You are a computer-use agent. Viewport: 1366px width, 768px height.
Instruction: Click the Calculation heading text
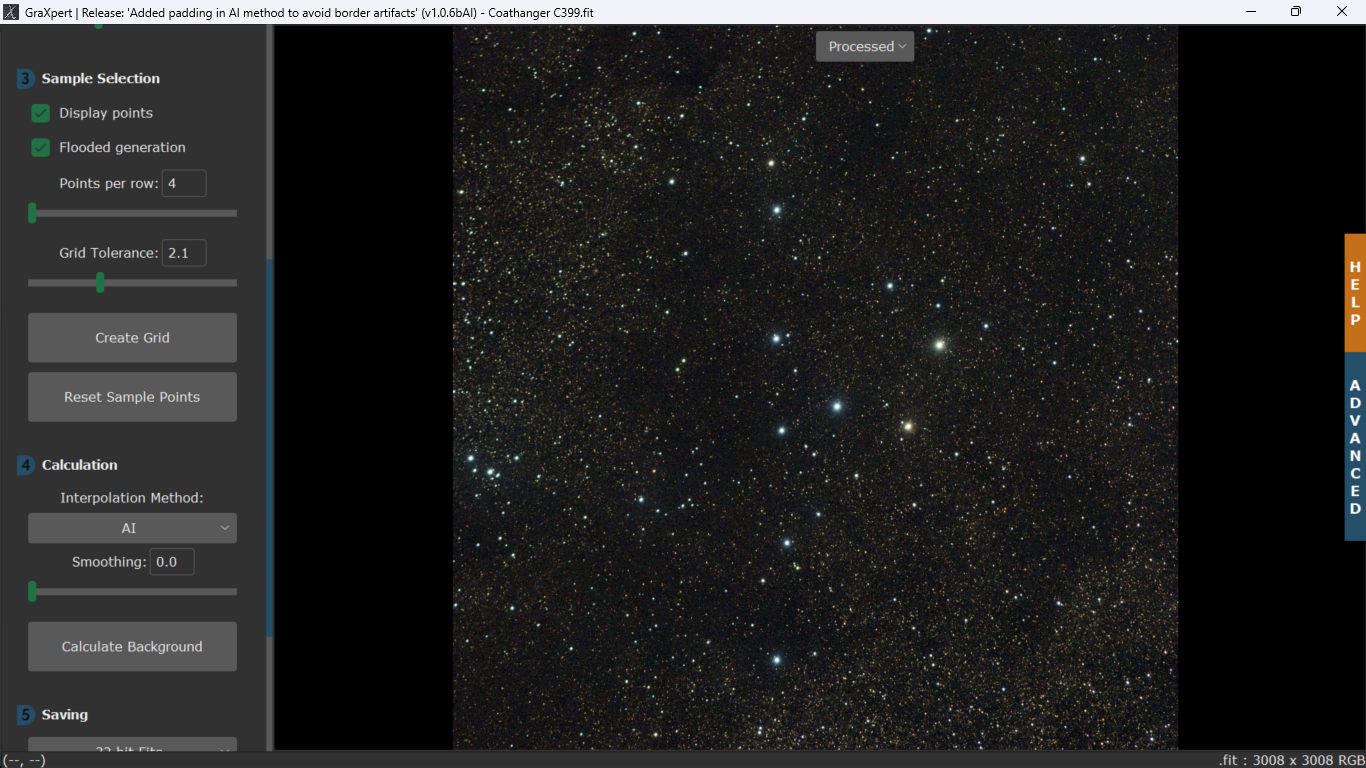pyautogui.click(x=80, y=465)
